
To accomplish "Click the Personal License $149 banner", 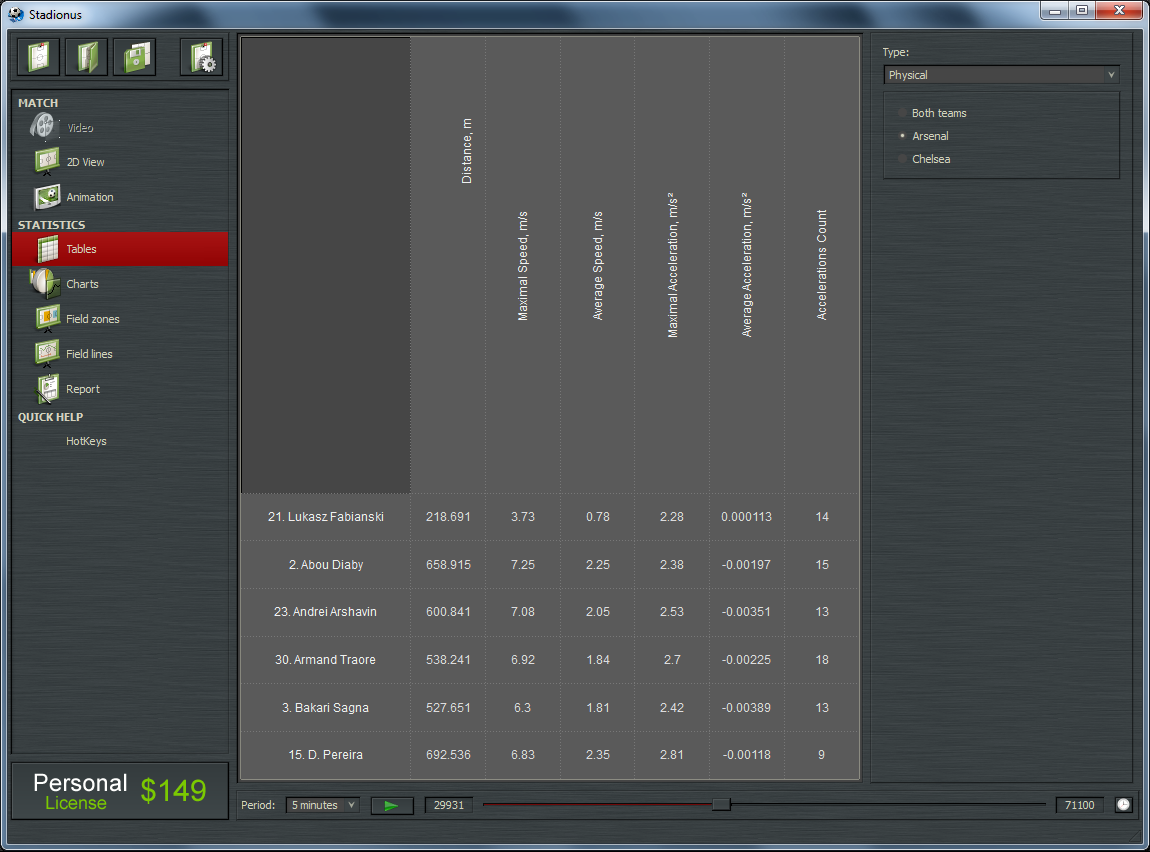I will point(120,791).
